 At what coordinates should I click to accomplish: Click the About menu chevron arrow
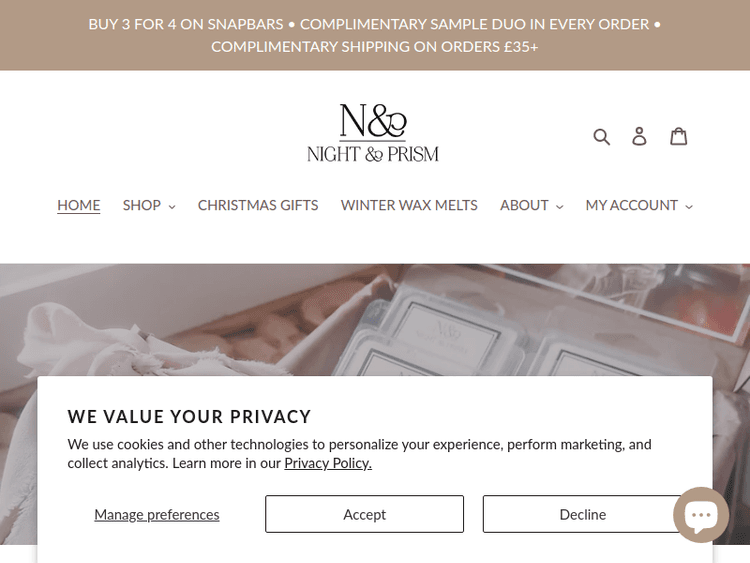pyautogui.click(x=560, y=206)
